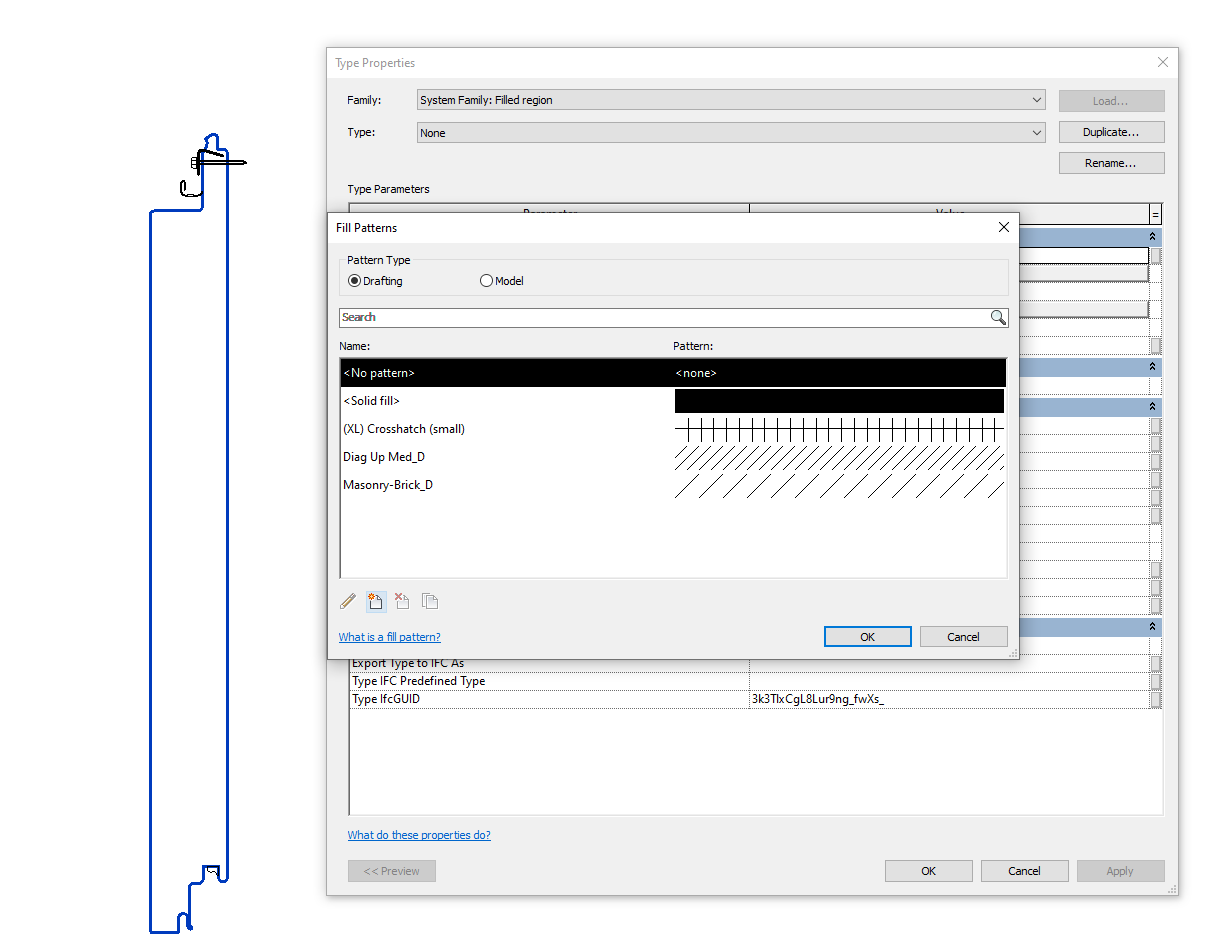Select the <No pattern> row
This screenshot has width=1208, height=947.
[673, 373]
